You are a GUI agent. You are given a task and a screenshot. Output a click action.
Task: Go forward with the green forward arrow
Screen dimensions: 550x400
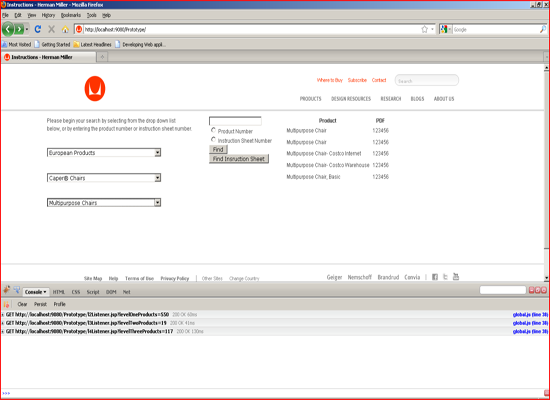pyautogui.click(x=19, y=29)
